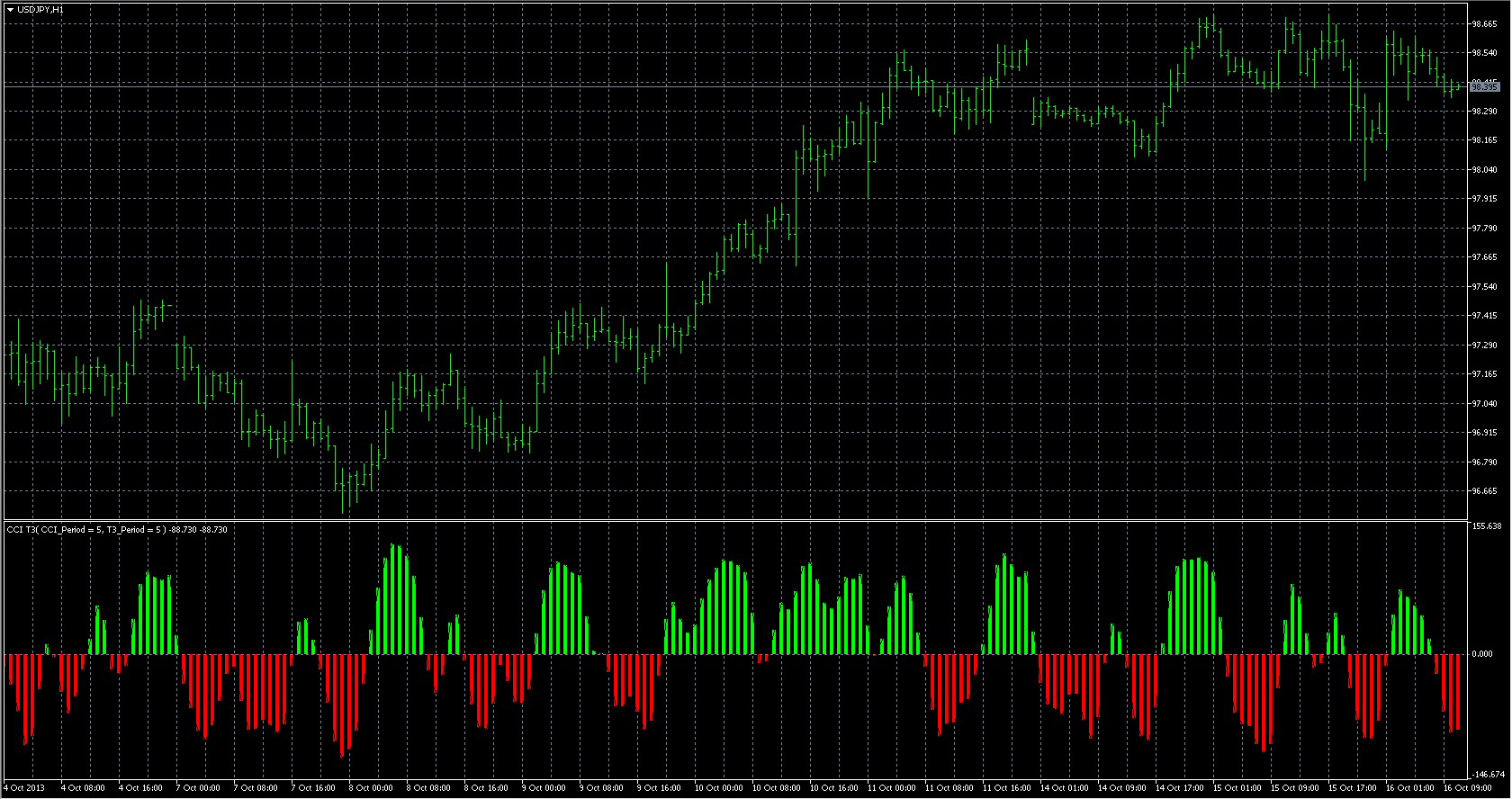Click the 11 Oct 00:00 time label
This screenshot has width=1512, height=799.
coord(891,788)
